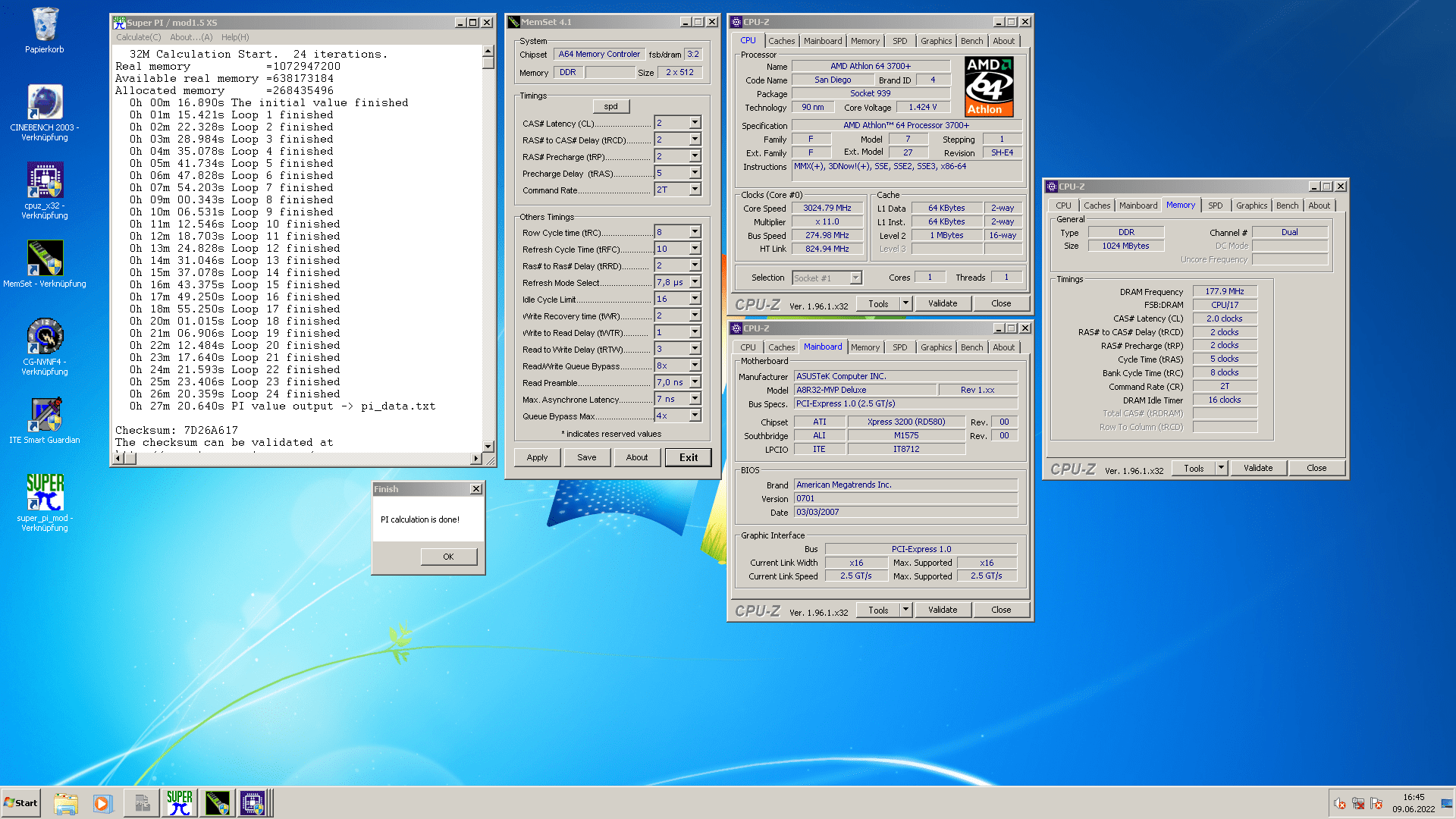Launch super_pi_mod desktop shortcut
Image resolution: width=1456 pixels, height=819 pixels.
(x=45, y=503)
